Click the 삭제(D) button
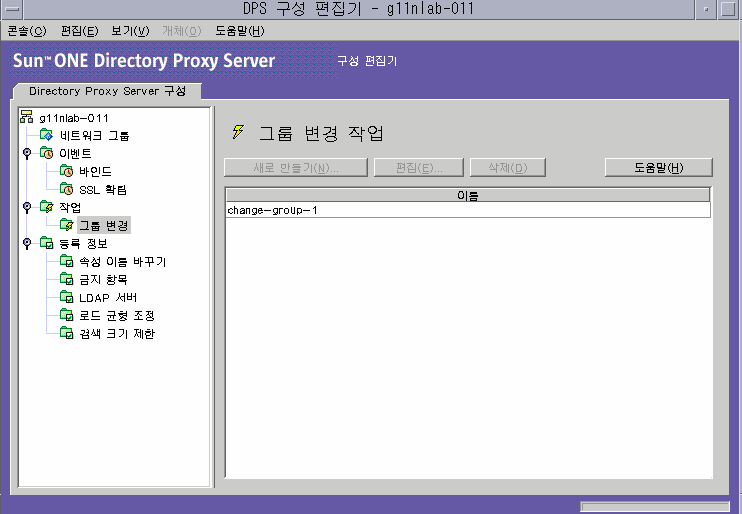Viewport: 742px width, 514px height. 508,168
